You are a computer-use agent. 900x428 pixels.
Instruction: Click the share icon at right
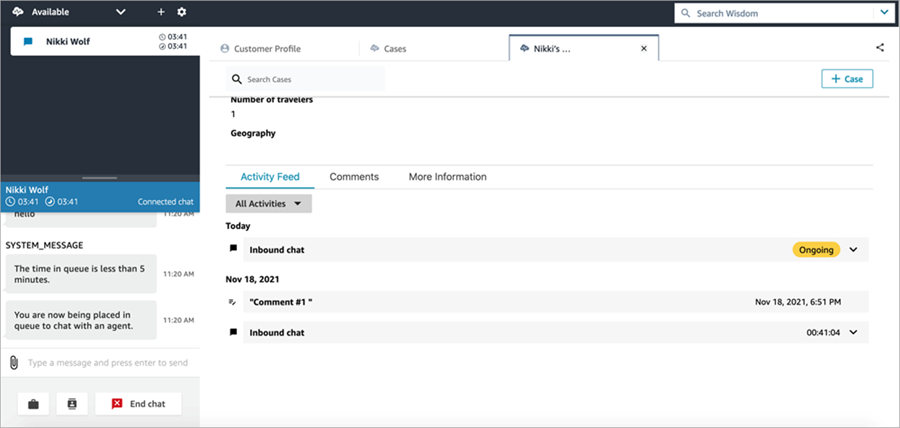[x=880, y=47]
